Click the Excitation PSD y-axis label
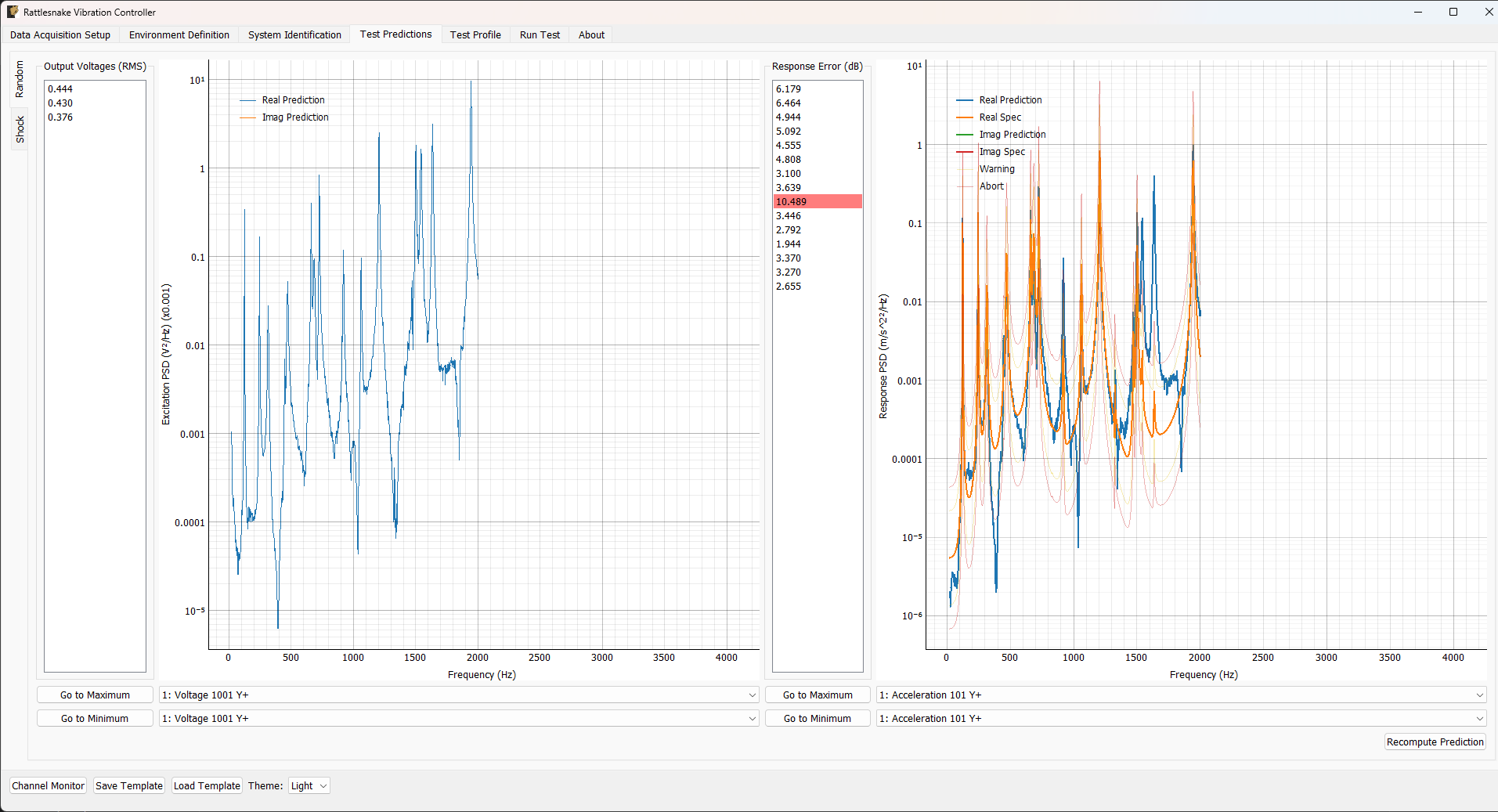 [x=165, y=354]
